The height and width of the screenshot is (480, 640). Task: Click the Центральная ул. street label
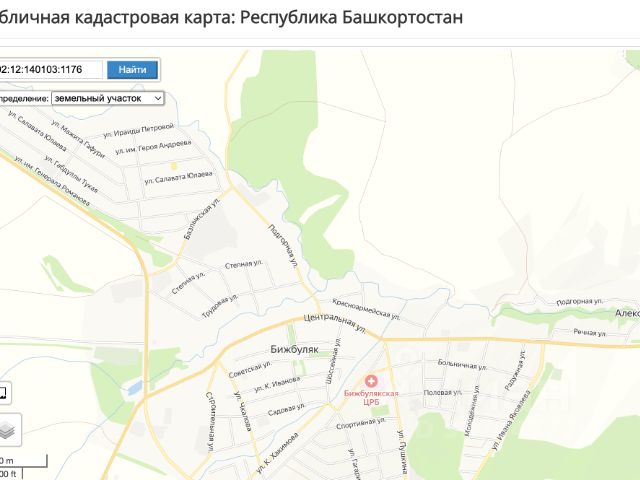pos(336,324)
